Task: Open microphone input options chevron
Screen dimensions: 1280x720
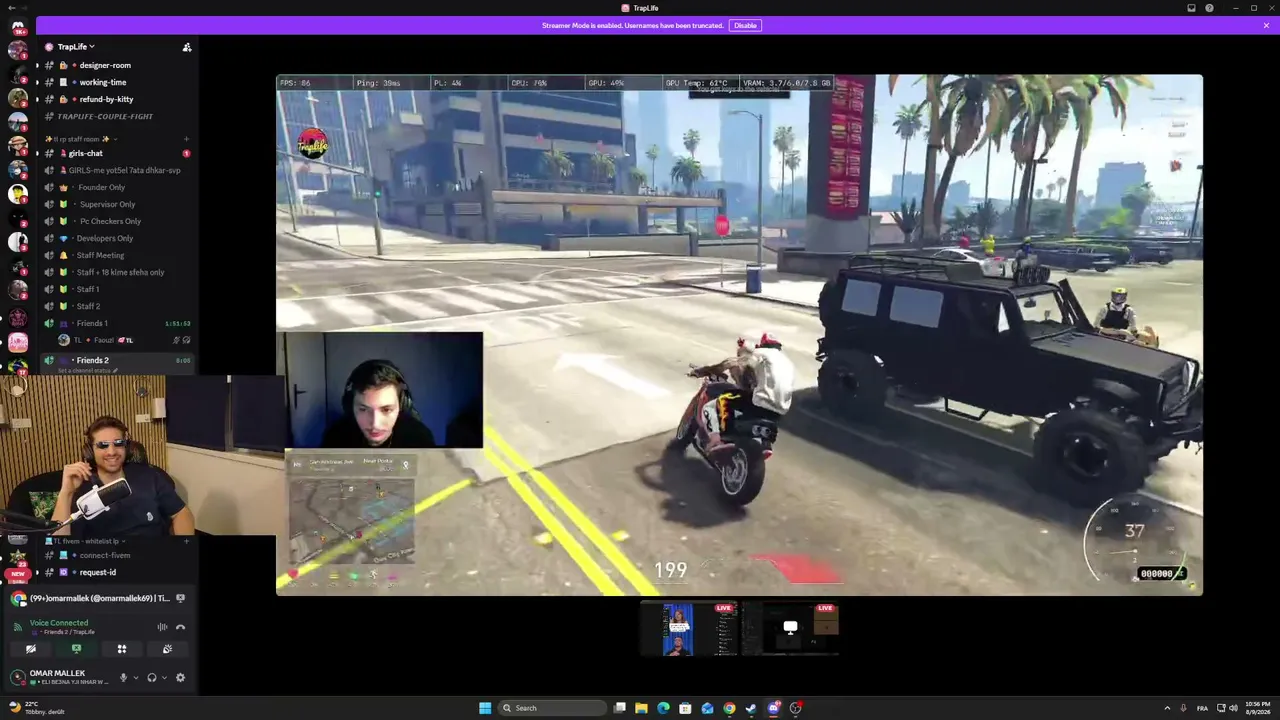Action: pos(136,677)
